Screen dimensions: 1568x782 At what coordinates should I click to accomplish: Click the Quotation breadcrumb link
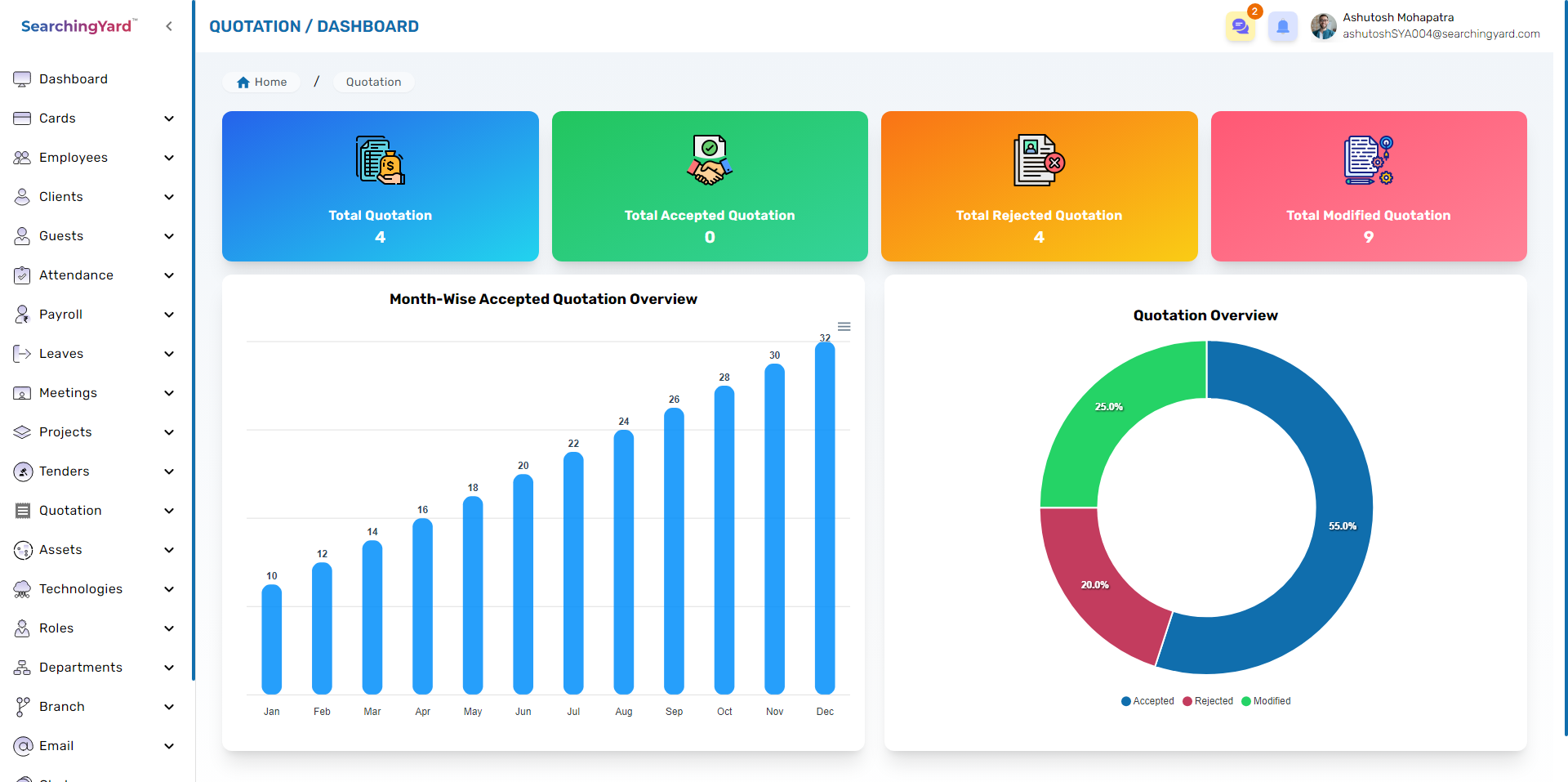point(373,83)
